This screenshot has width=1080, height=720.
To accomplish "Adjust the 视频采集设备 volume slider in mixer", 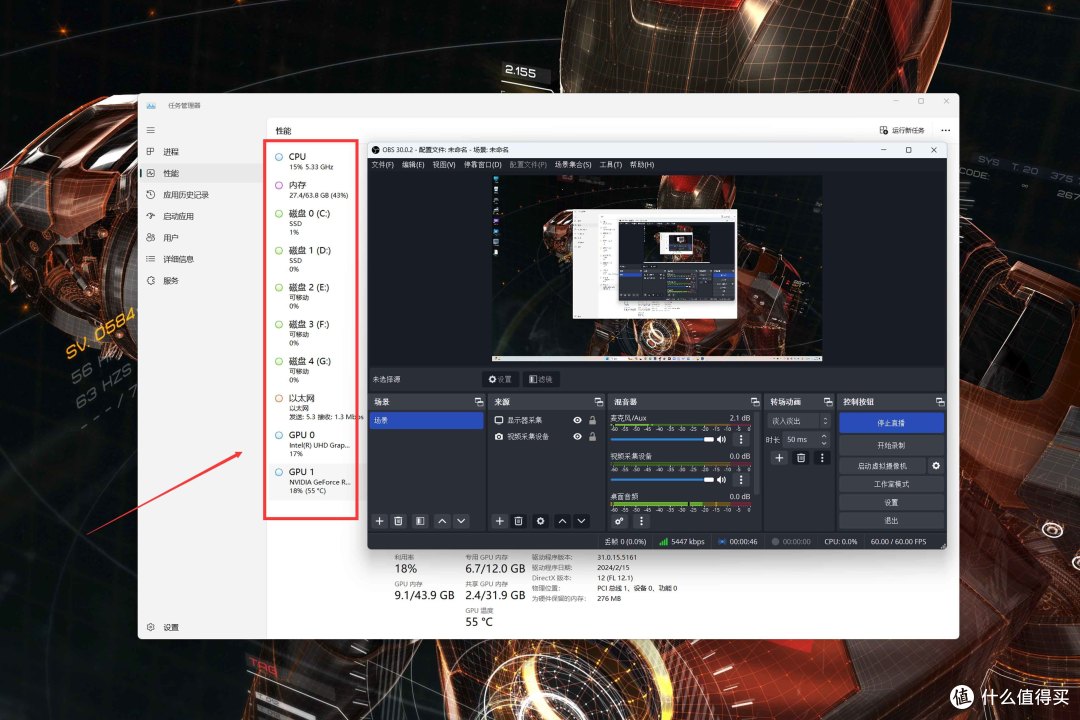I will pos(662,480).
